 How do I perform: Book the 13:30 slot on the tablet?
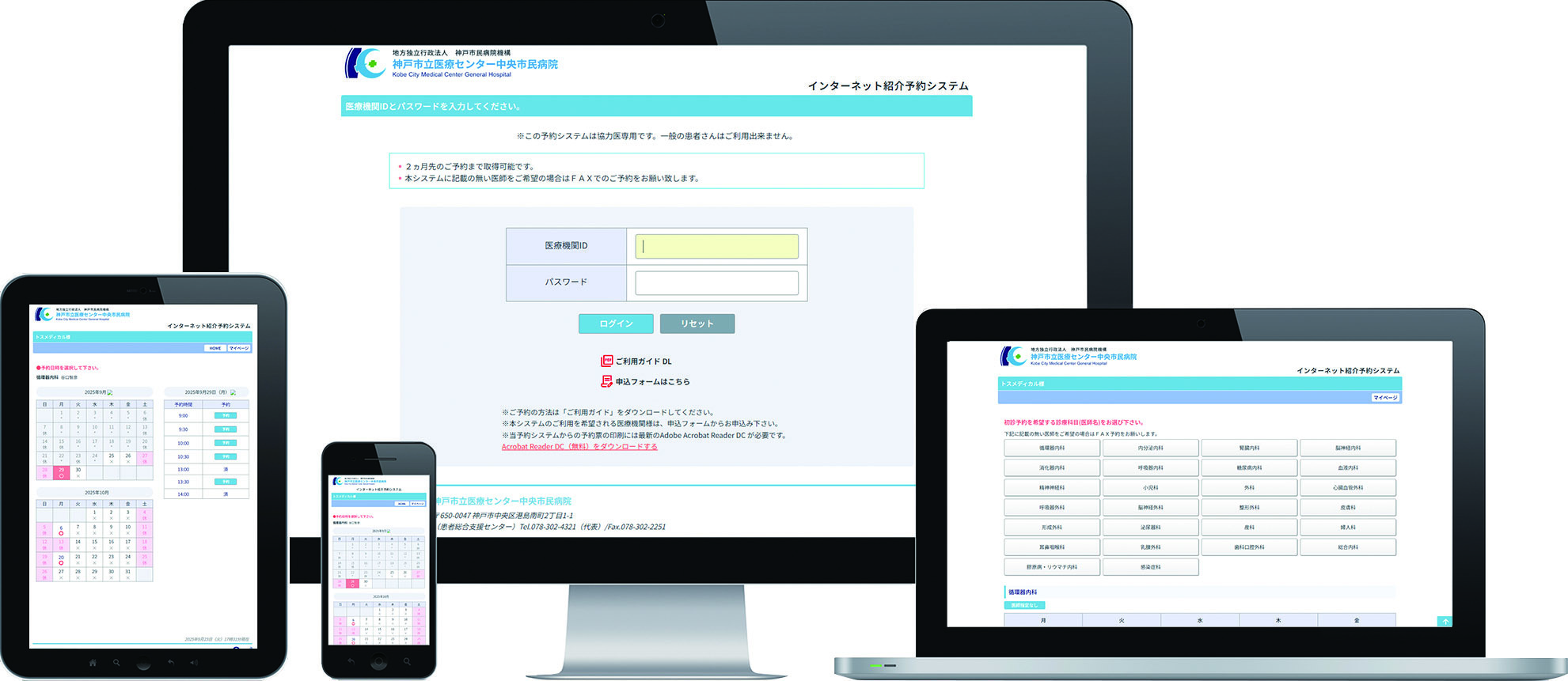(226, 482)
